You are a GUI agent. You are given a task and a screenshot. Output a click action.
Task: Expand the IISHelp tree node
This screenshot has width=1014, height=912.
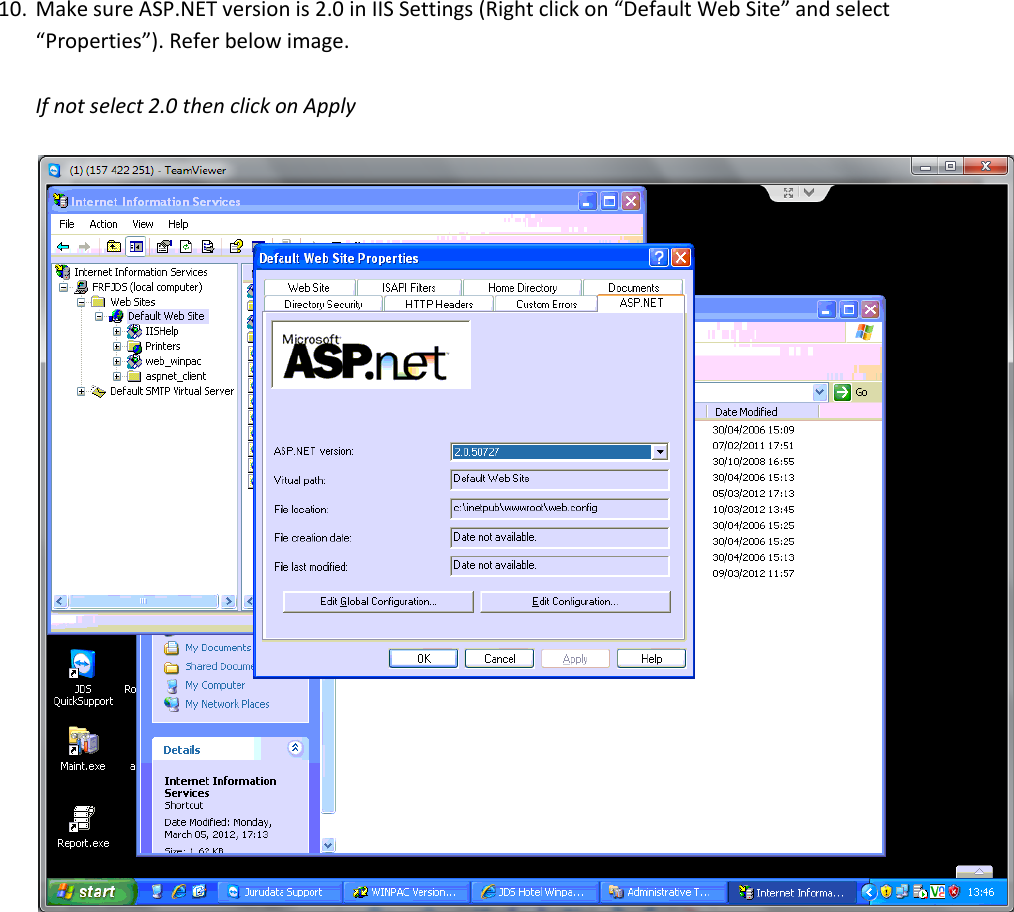[117, 331]
